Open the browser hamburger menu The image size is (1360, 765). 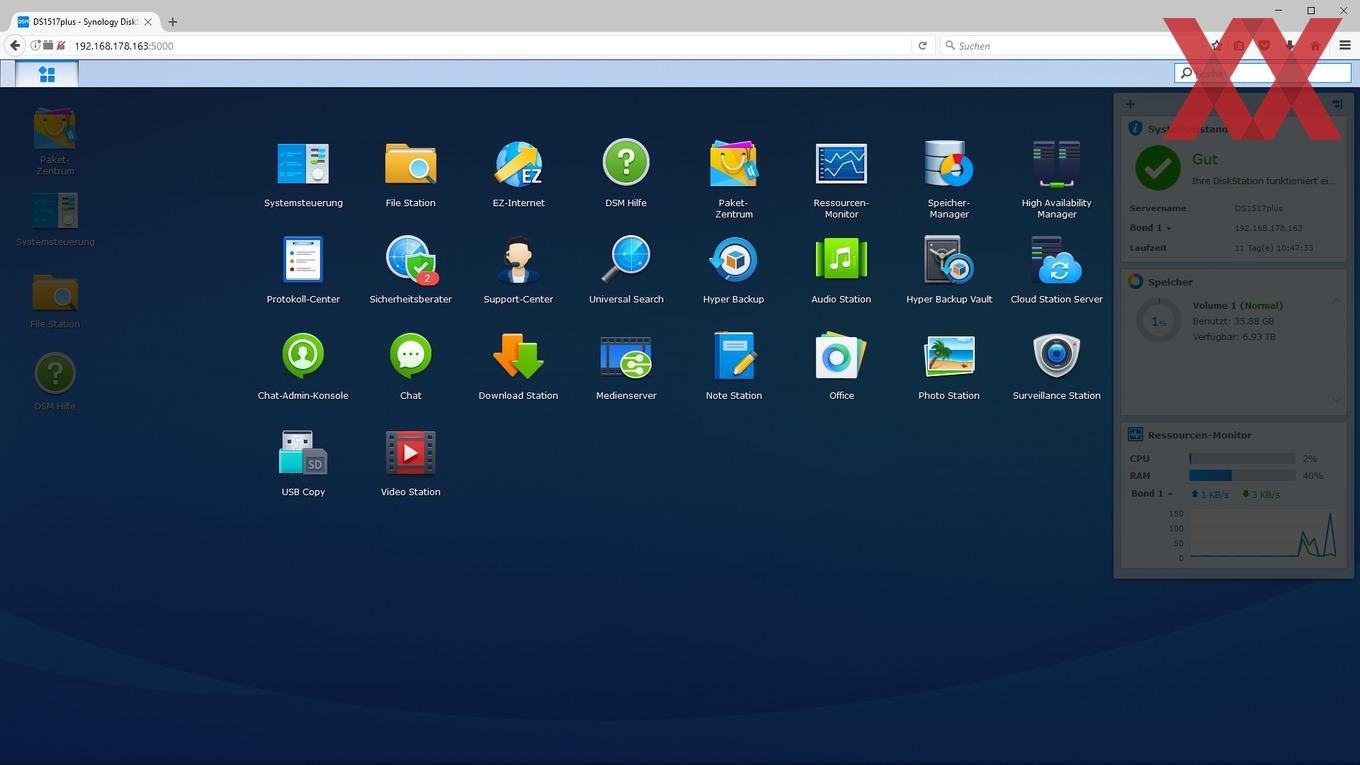1345,46
